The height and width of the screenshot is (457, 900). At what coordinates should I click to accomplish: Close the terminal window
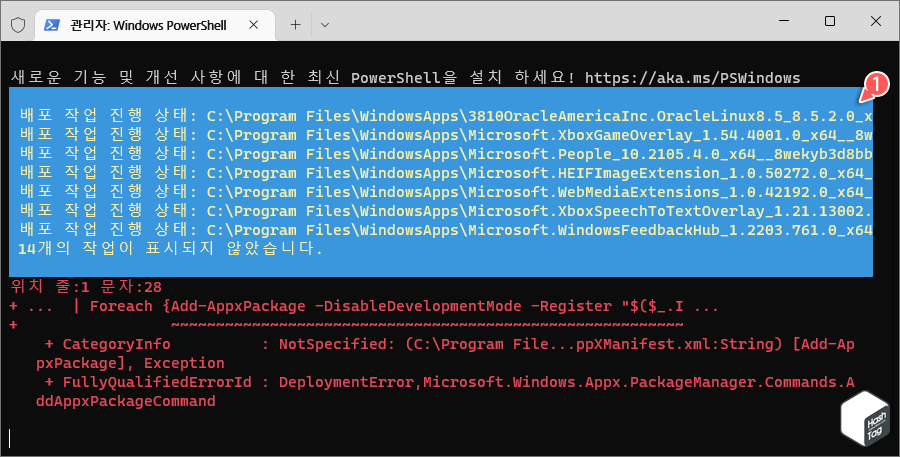coord(876,21)
